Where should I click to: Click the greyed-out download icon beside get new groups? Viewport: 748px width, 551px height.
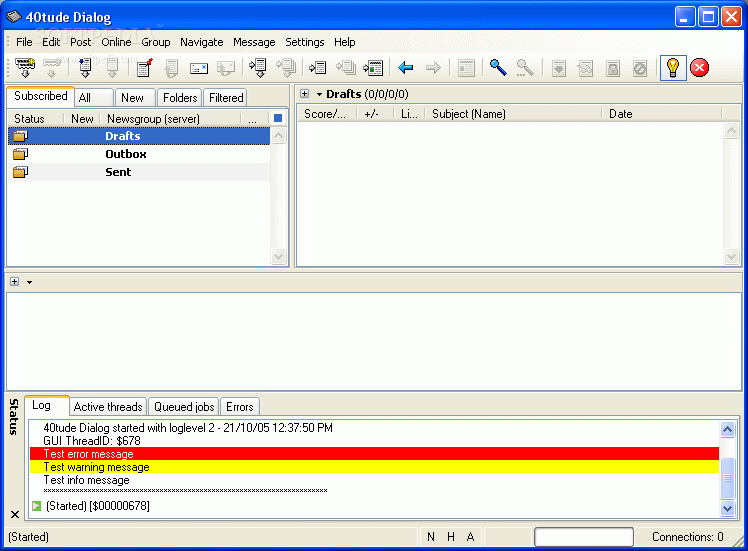click(52, 68)
